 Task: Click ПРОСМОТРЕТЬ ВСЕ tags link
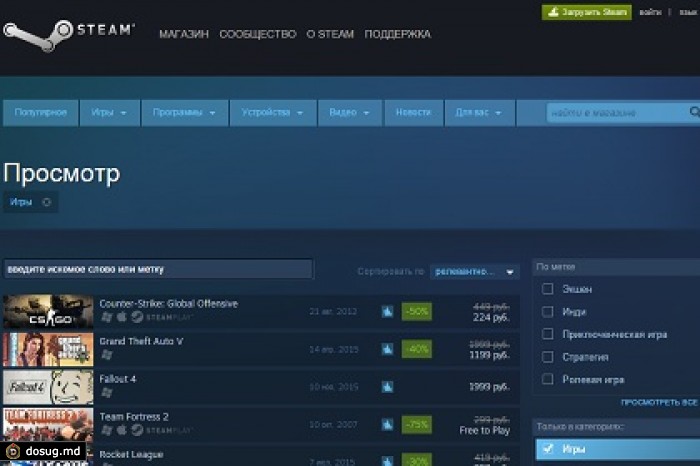pyautogui.click(x=659, y=402)
